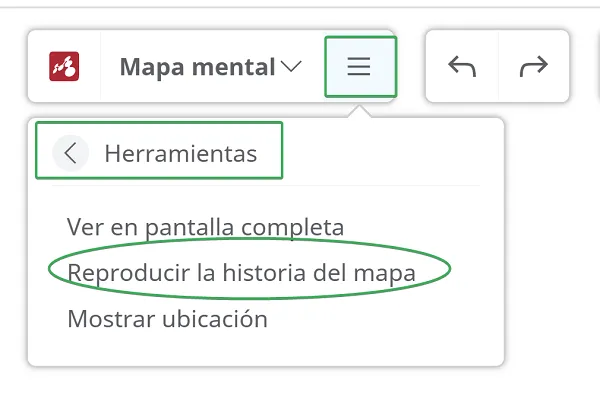Click the red MindMeister logo icon
This screenshot has height=412, width=600.
(64, 66)
